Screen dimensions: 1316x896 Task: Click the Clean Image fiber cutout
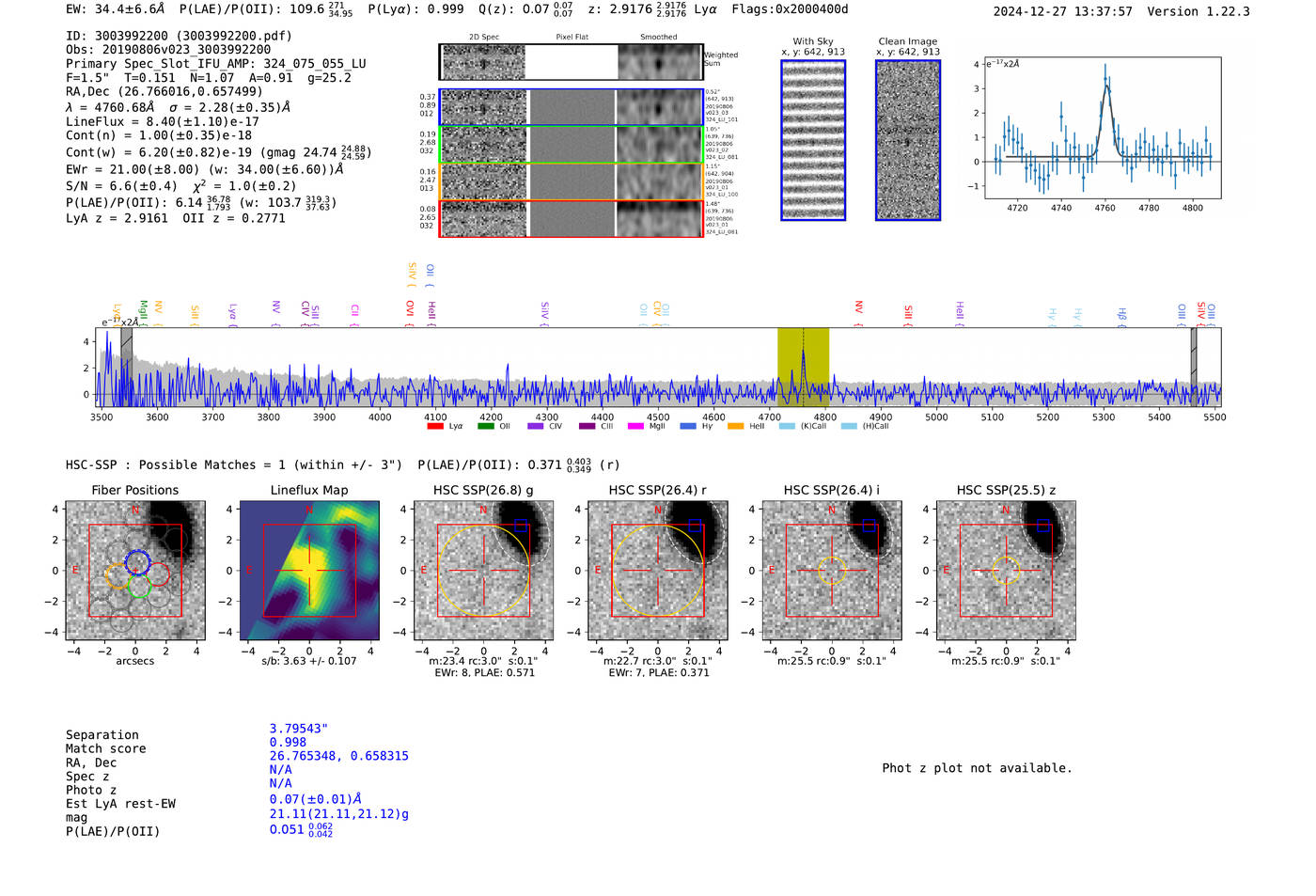tap(908, 140)
